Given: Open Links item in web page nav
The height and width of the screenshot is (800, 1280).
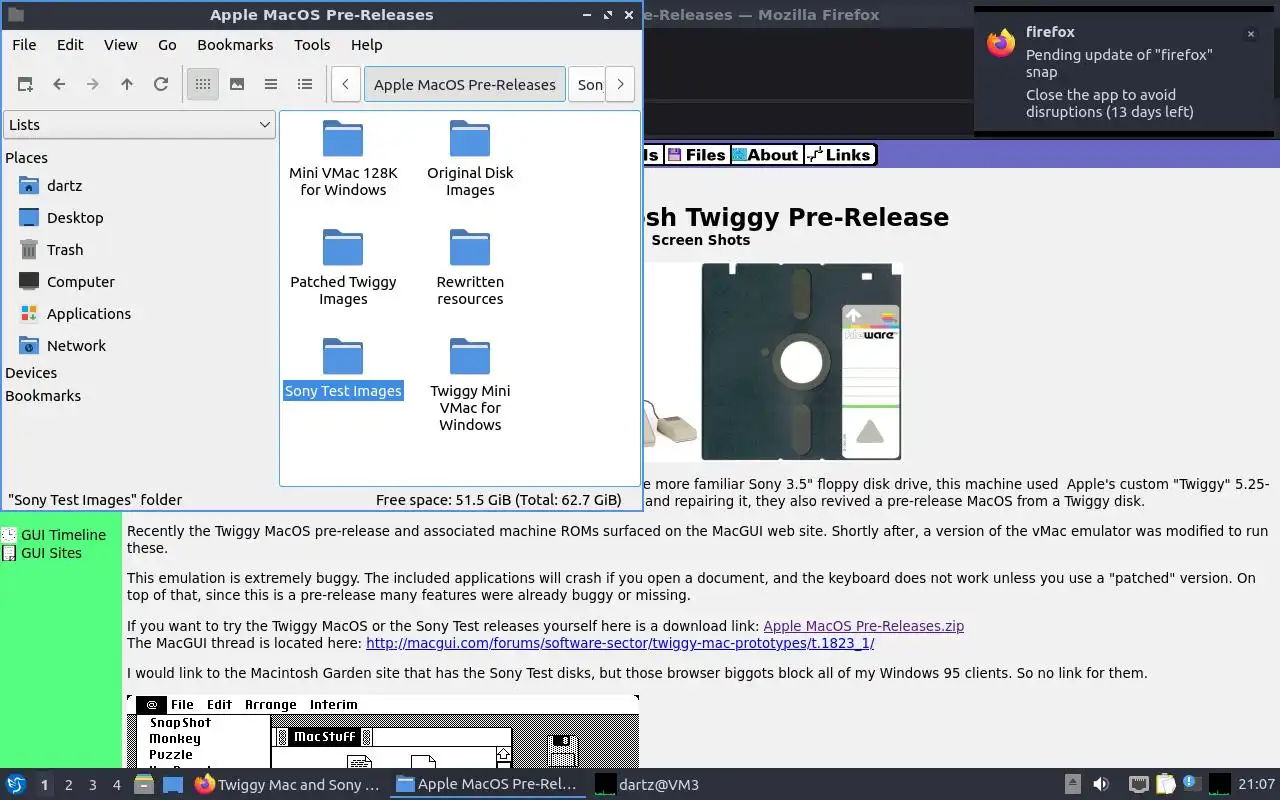Looking at the screenshot, I should 840,155.
